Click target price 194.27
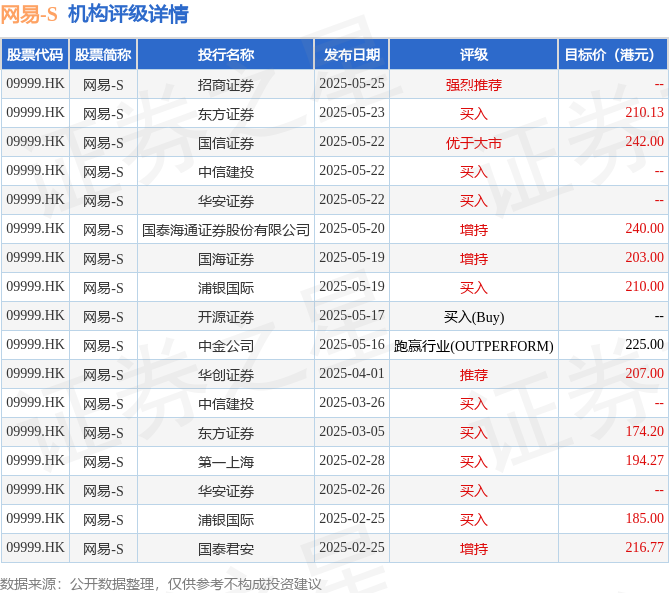The image size is (669, 593). pyautogui.click(x=644, y=461)
